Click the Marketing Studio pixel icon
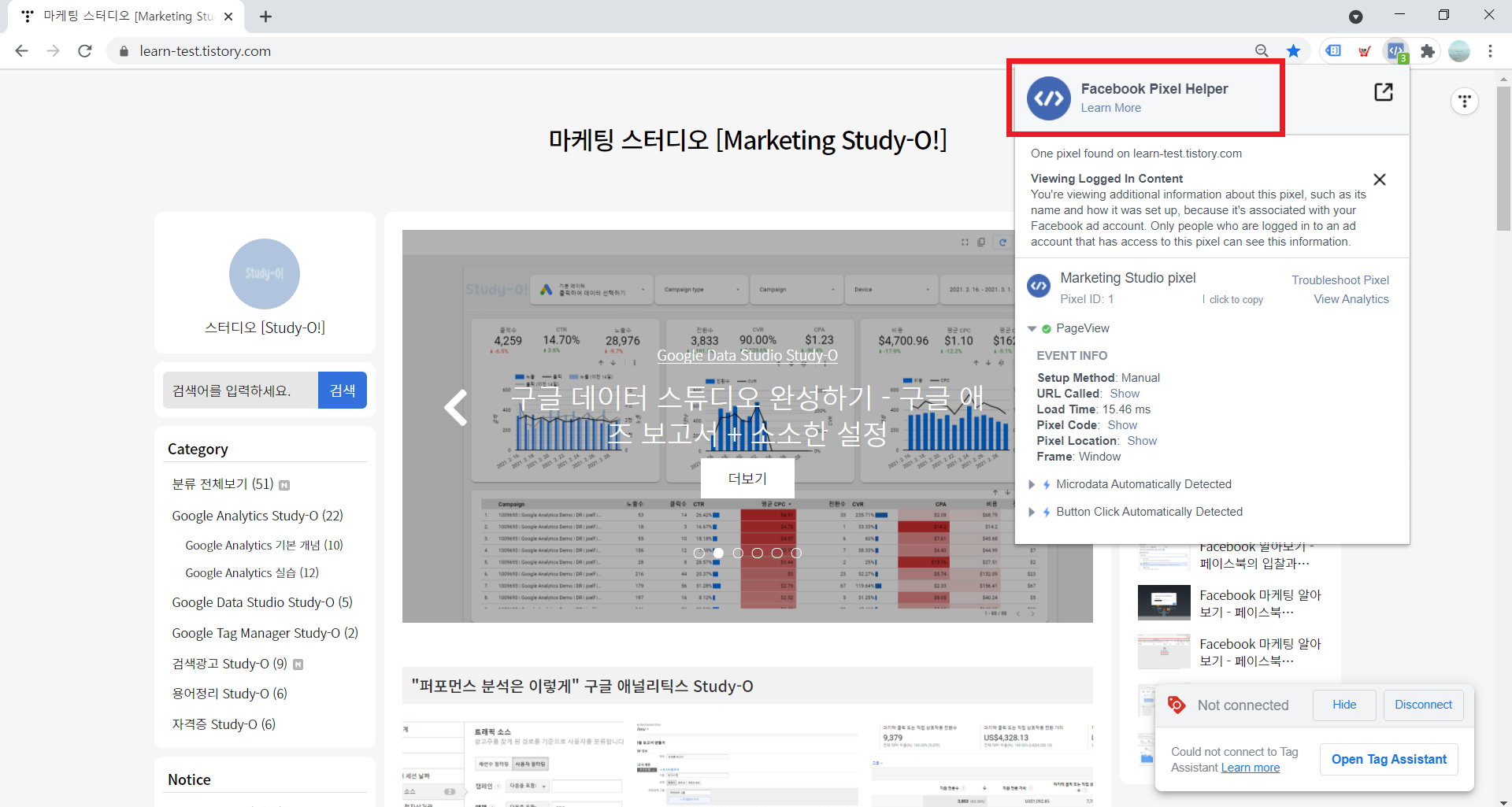The height and width of the screenshot is (807, 1512). pos(1039,286)
